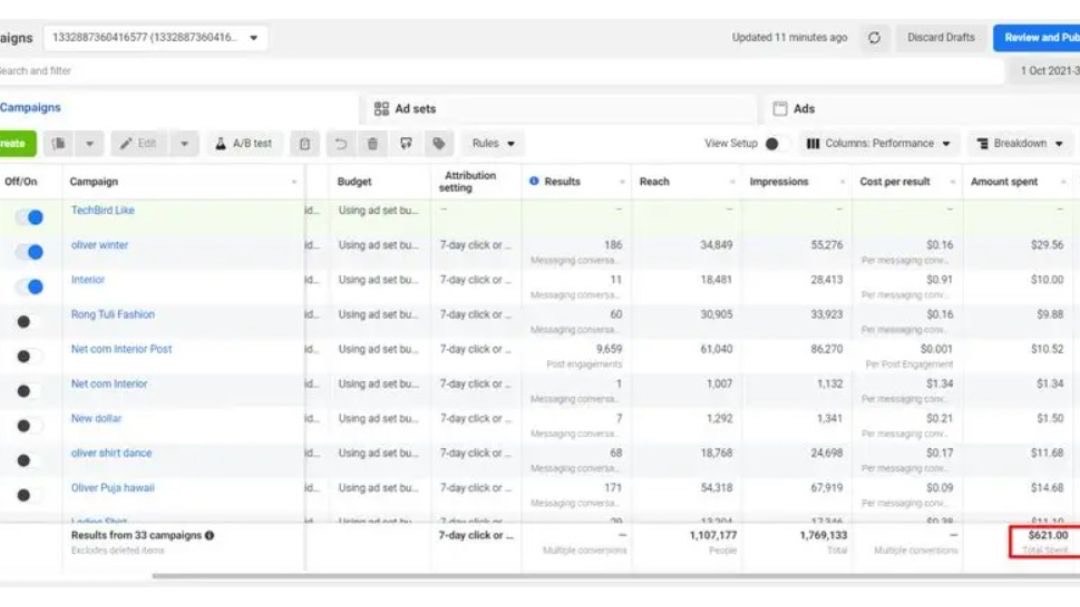1080x607 pixels.
Task: Switch to the Ads tab
Action: point(804,109)
